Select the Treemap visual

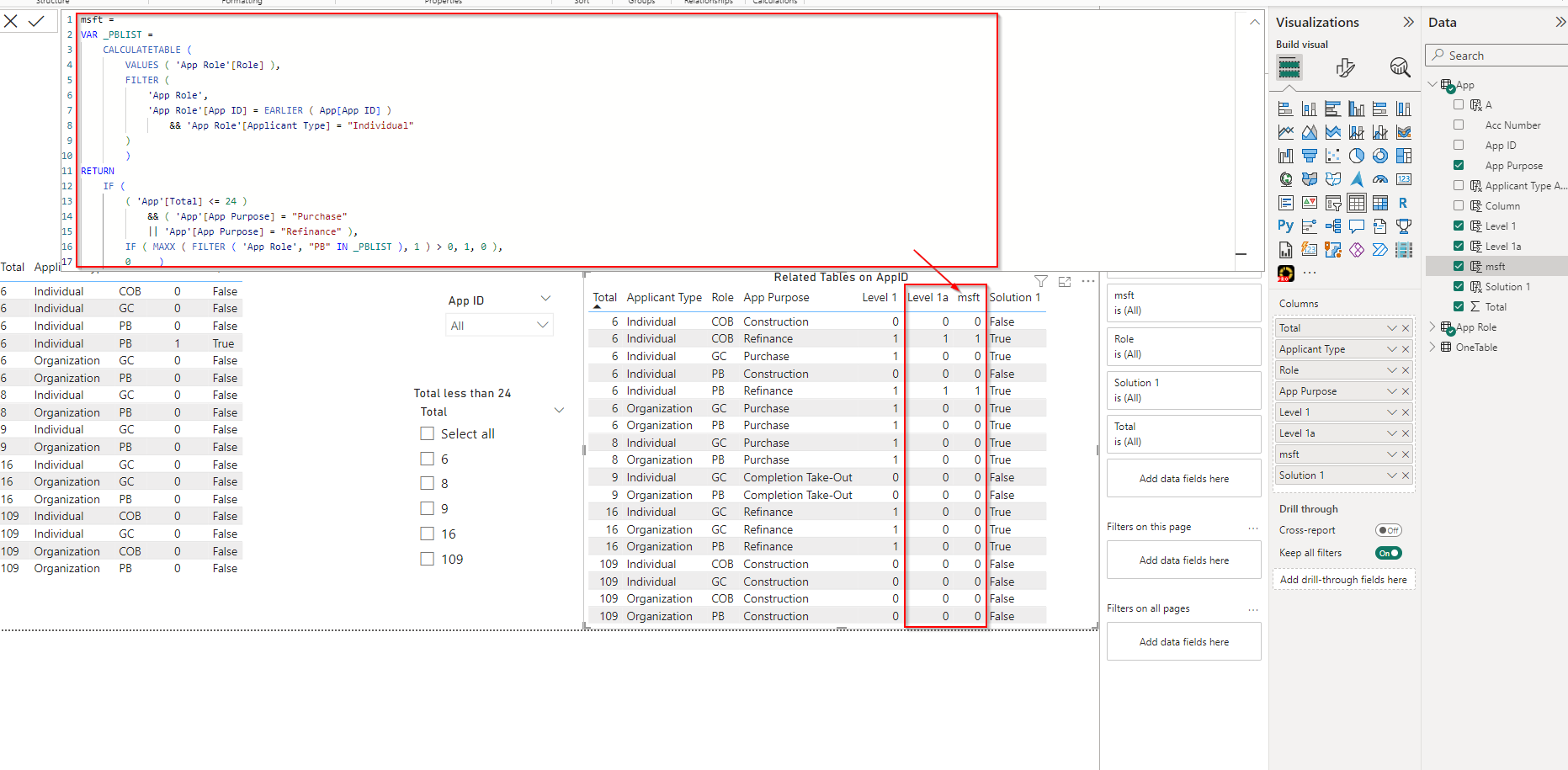[x=1404, y=156]
